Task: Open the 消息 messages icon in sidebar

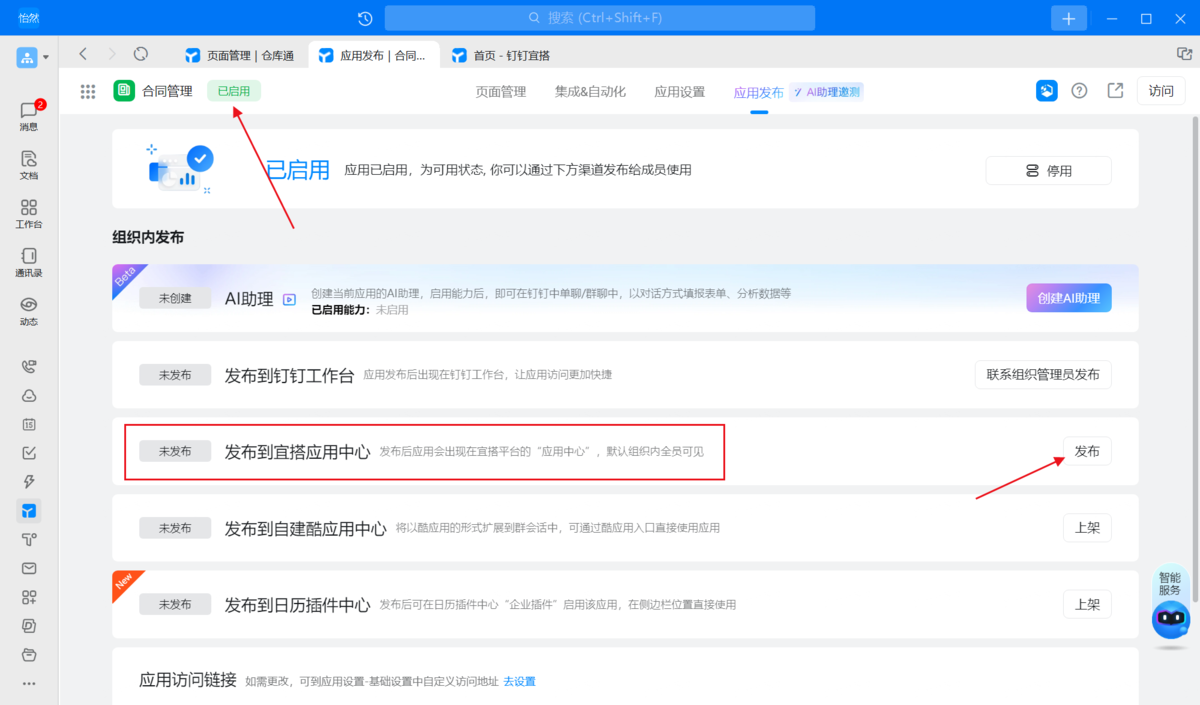Action: coord(28,115)
